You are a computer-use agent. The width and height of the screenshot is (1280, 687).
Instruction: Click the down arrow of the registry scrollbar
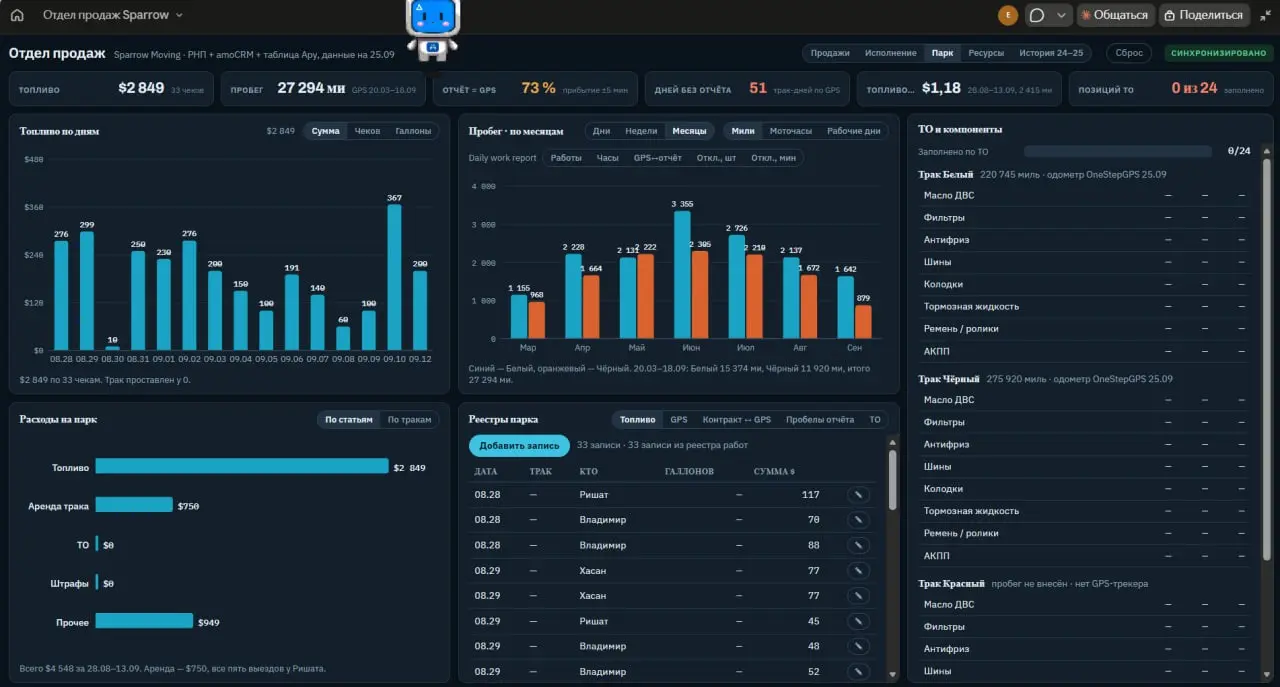[x=892, y=677]
